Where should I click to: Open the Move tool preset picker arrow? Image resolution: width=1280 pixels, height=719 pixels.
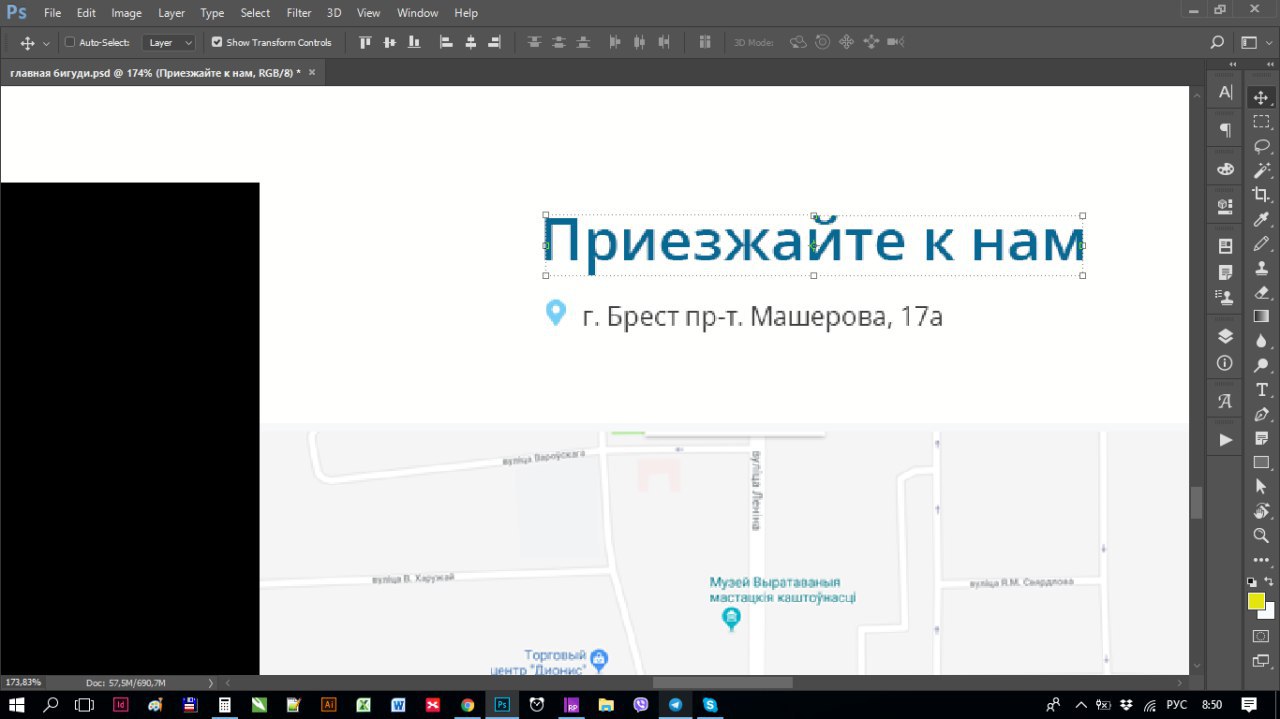[x=46, y=43]
